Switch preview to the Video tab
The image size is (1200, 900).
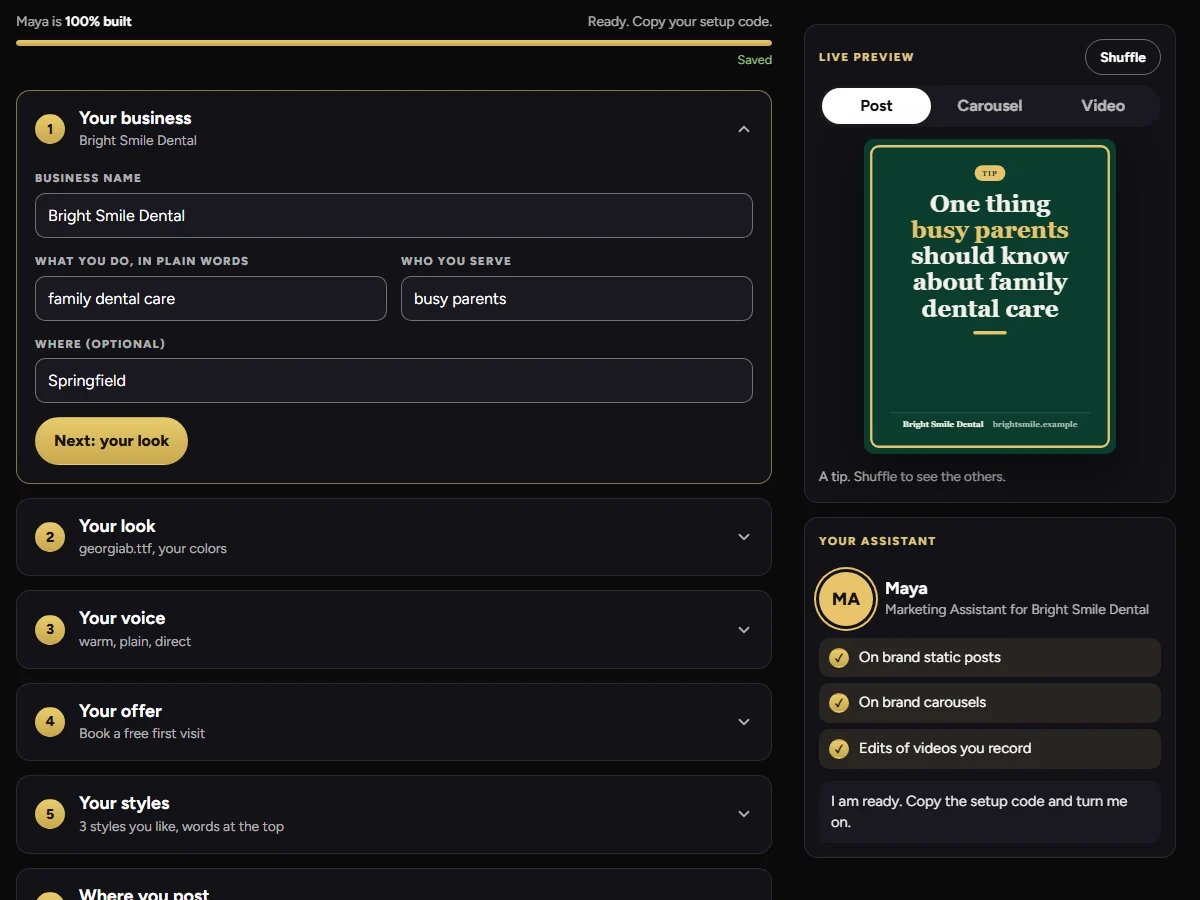[1103, 106]
